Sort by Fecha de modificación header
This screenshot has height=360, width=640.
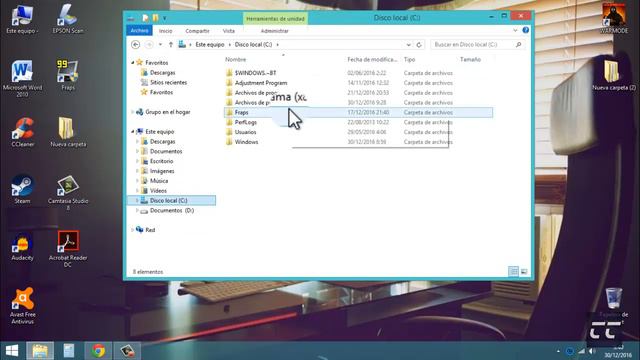(x=372, y=60)
